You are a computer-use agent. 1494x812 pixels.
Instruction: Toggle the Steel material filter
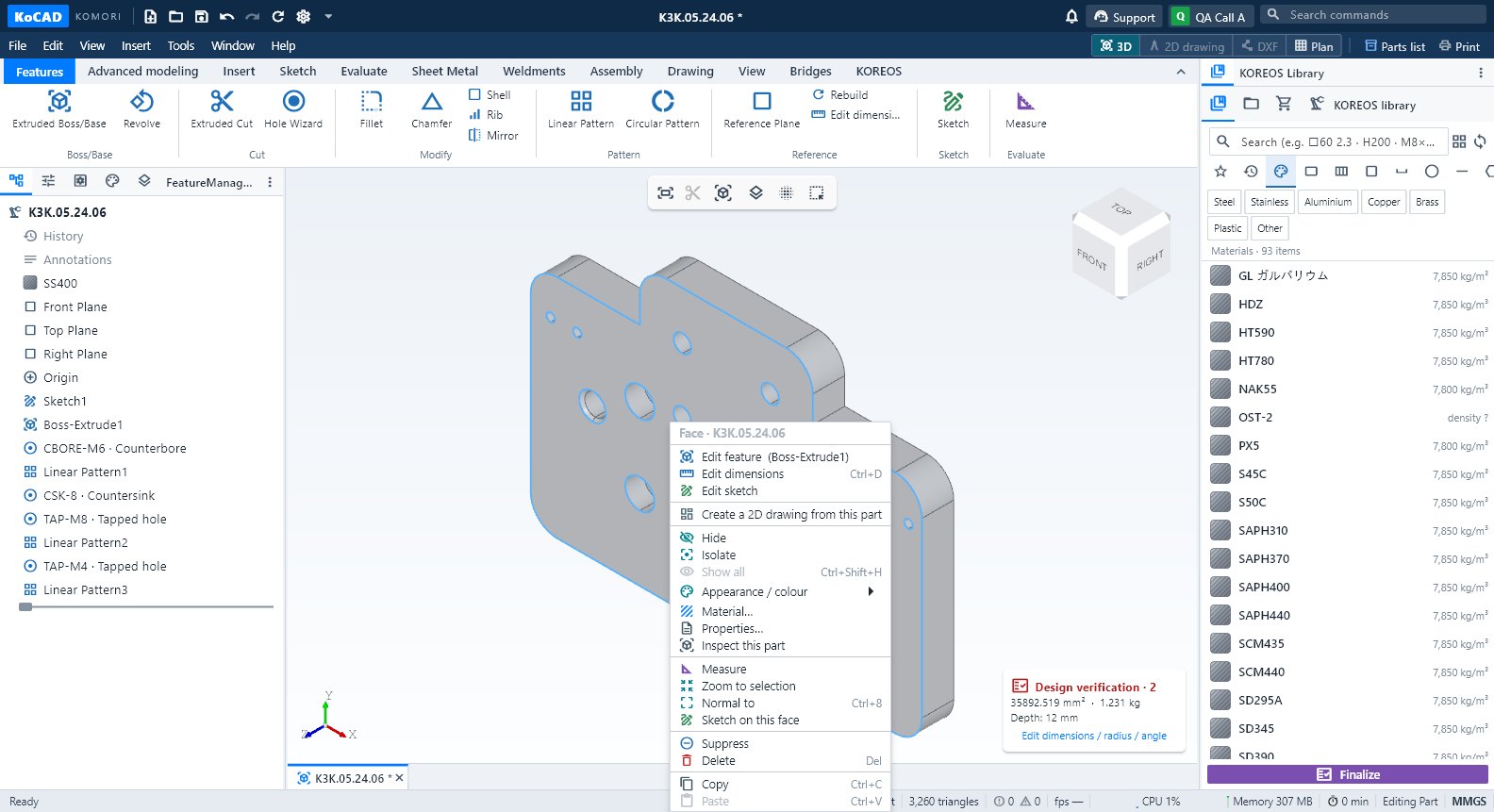coord(1224,202)
